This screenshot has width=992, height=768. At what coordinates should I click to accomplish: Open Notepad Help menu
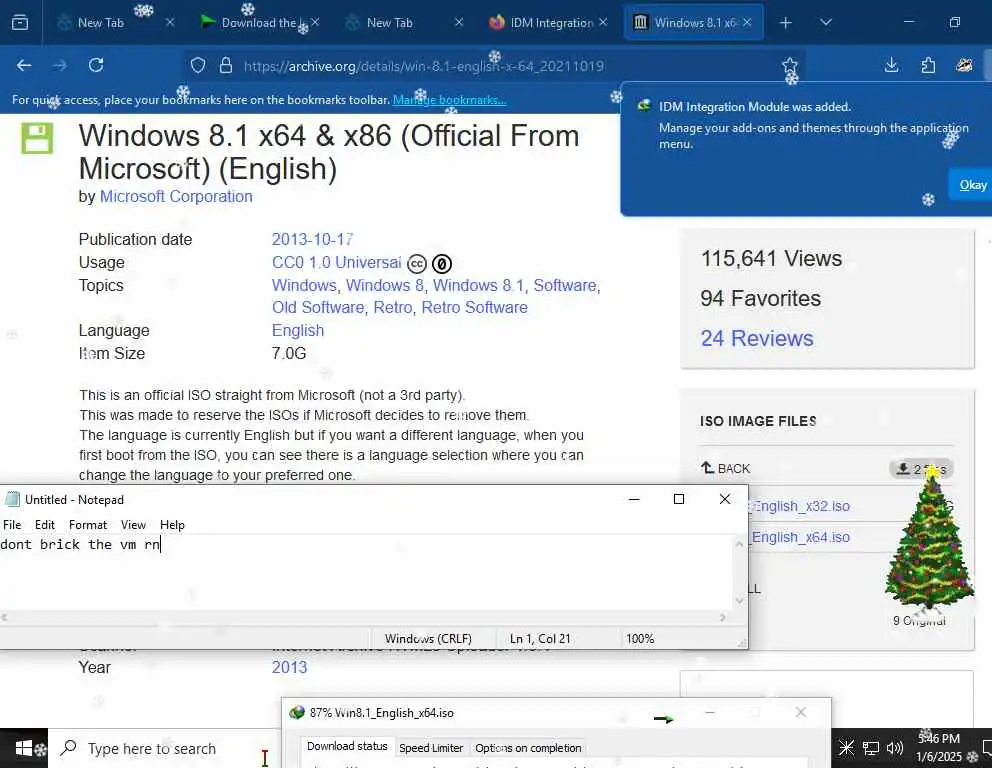[172, 525]
